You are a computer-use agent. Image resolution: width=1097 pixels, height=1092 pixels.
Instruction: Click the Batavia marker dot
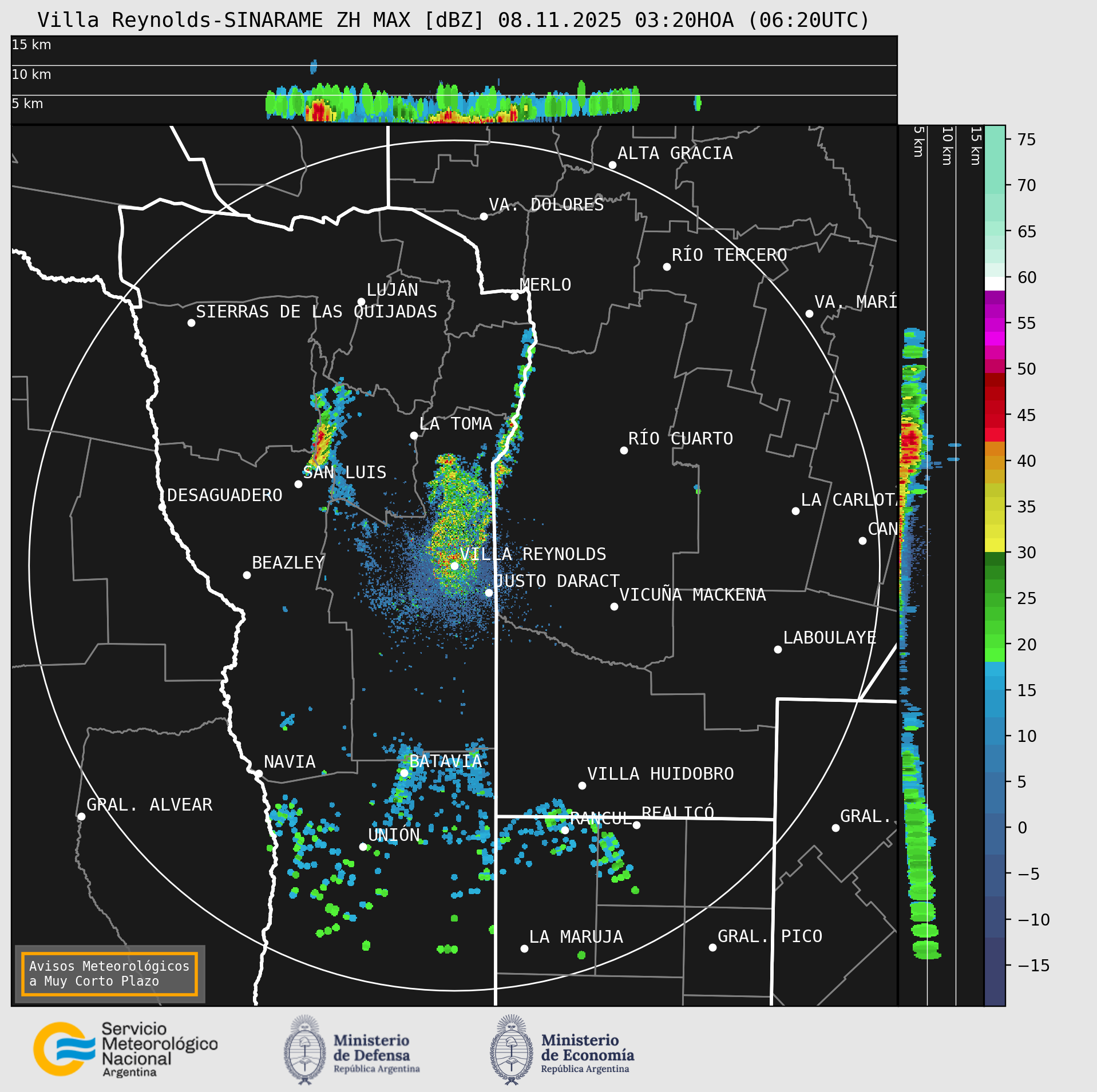tap(404, 773)
